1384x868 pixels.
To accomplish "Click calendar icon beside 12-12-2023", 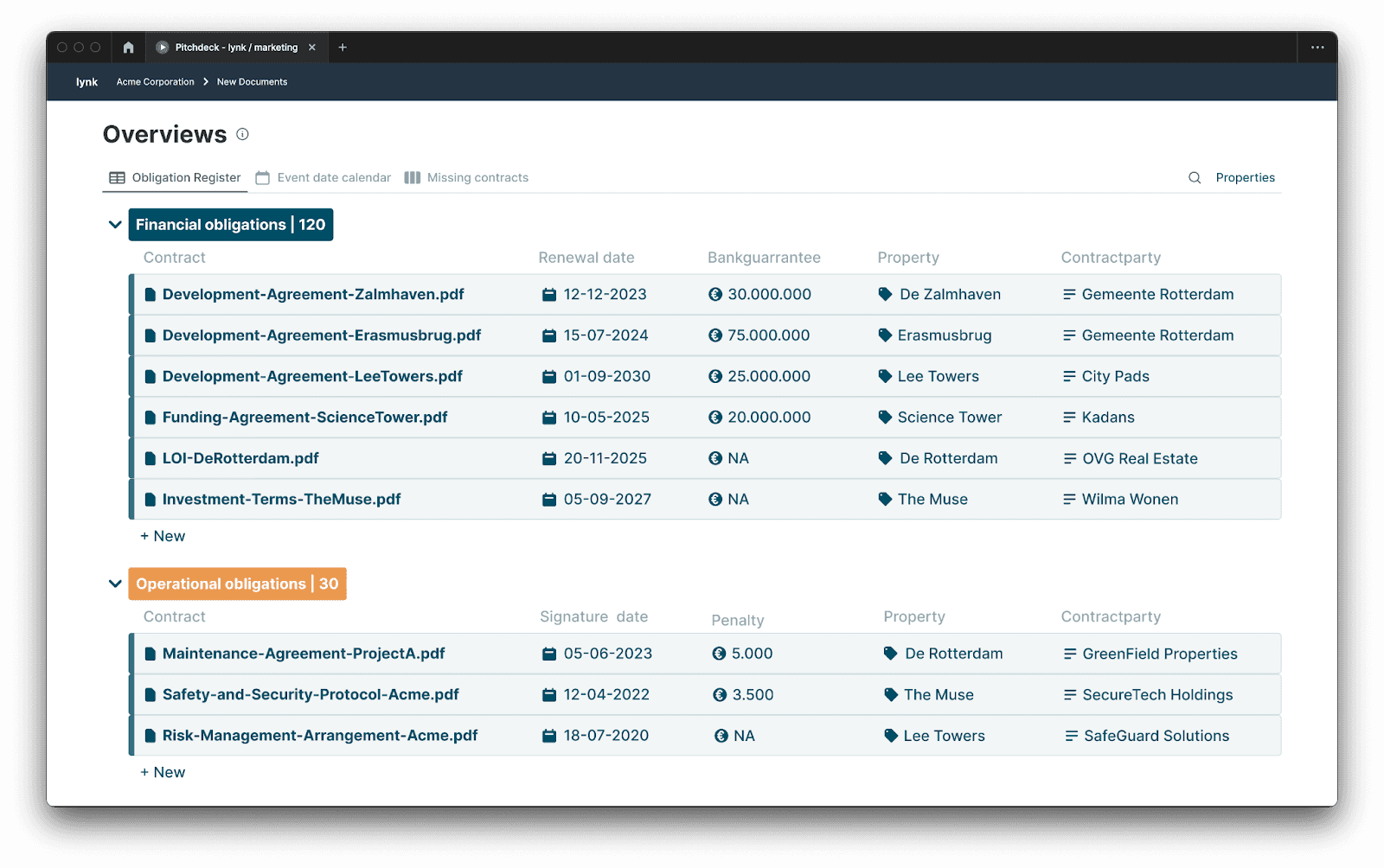I will pyautogui.click(x=548, y=295).
